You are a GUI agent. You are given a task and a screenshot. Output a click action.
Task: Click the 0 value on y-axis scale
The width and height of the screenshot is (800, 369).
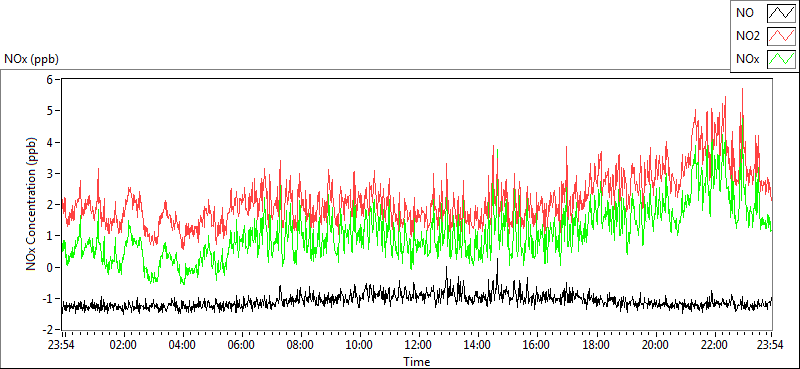pos(49,267)
